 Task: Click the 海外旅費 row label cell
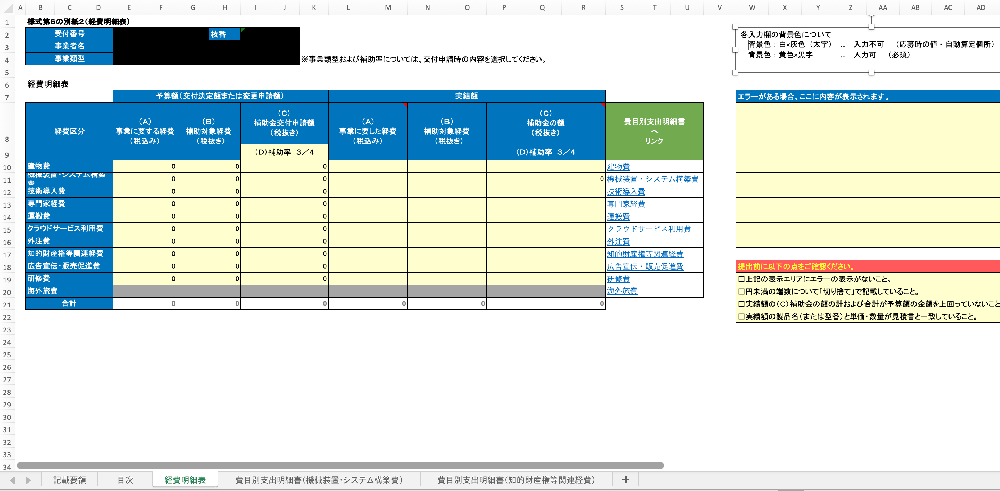tap(69, 291)
